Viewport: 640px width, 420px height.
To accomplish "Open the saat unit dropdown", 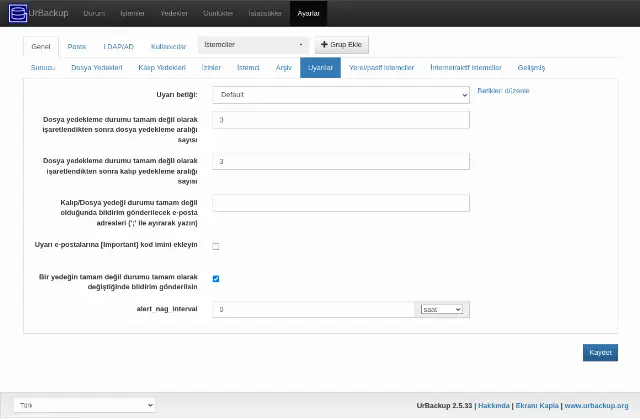I will tap(442, 309).
